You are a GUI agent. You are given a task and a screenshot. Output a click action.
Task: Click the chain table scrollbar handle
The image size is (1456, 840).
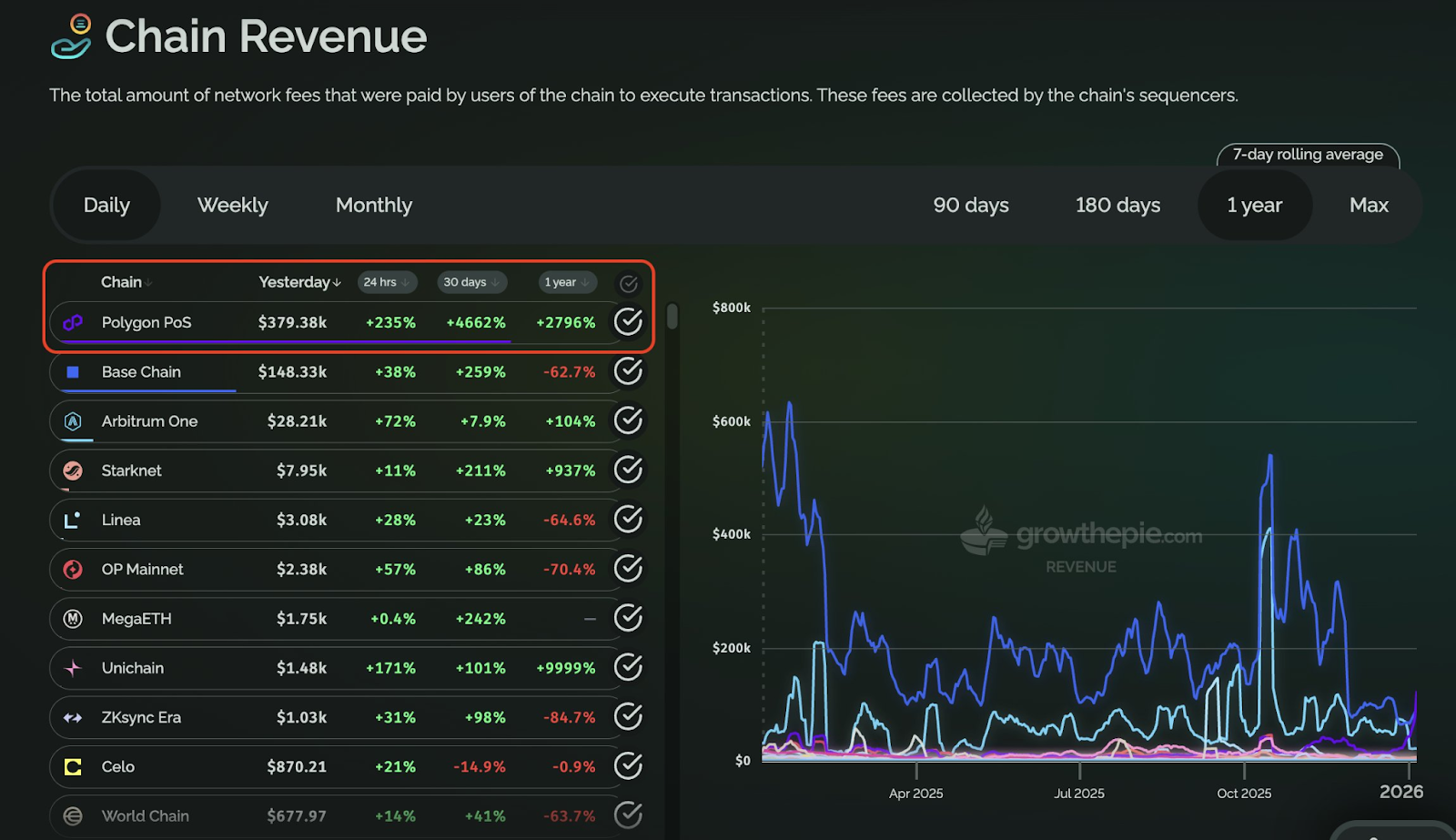672,317
